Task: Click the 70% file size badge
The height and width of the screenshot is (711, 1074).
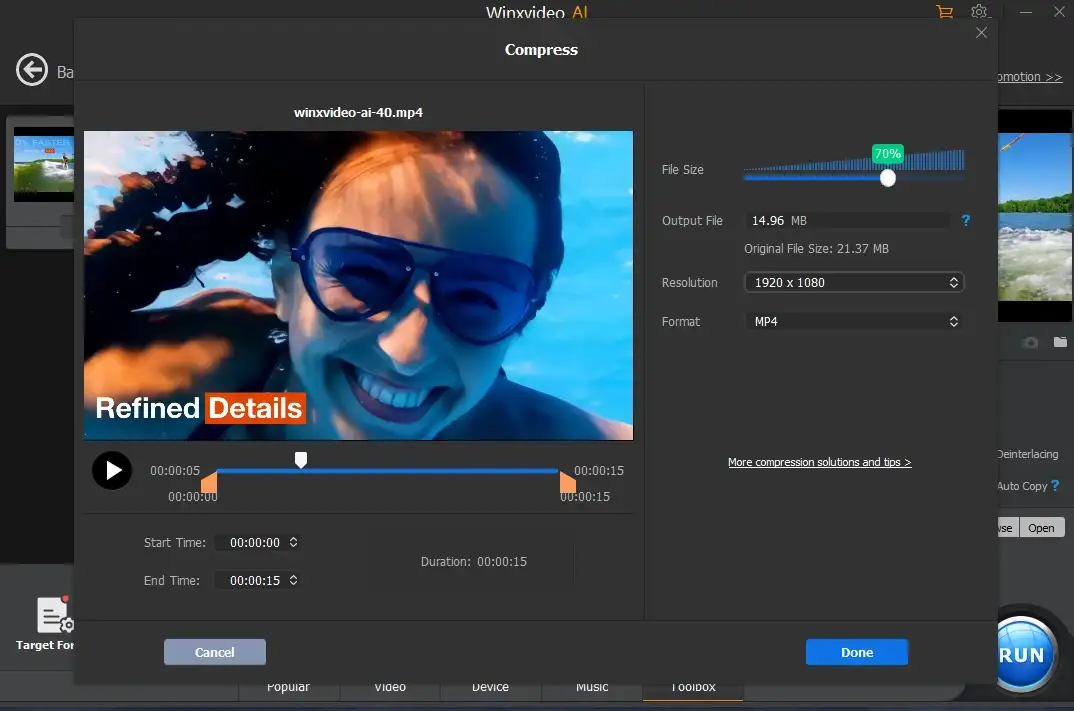Action: (888, 153)
